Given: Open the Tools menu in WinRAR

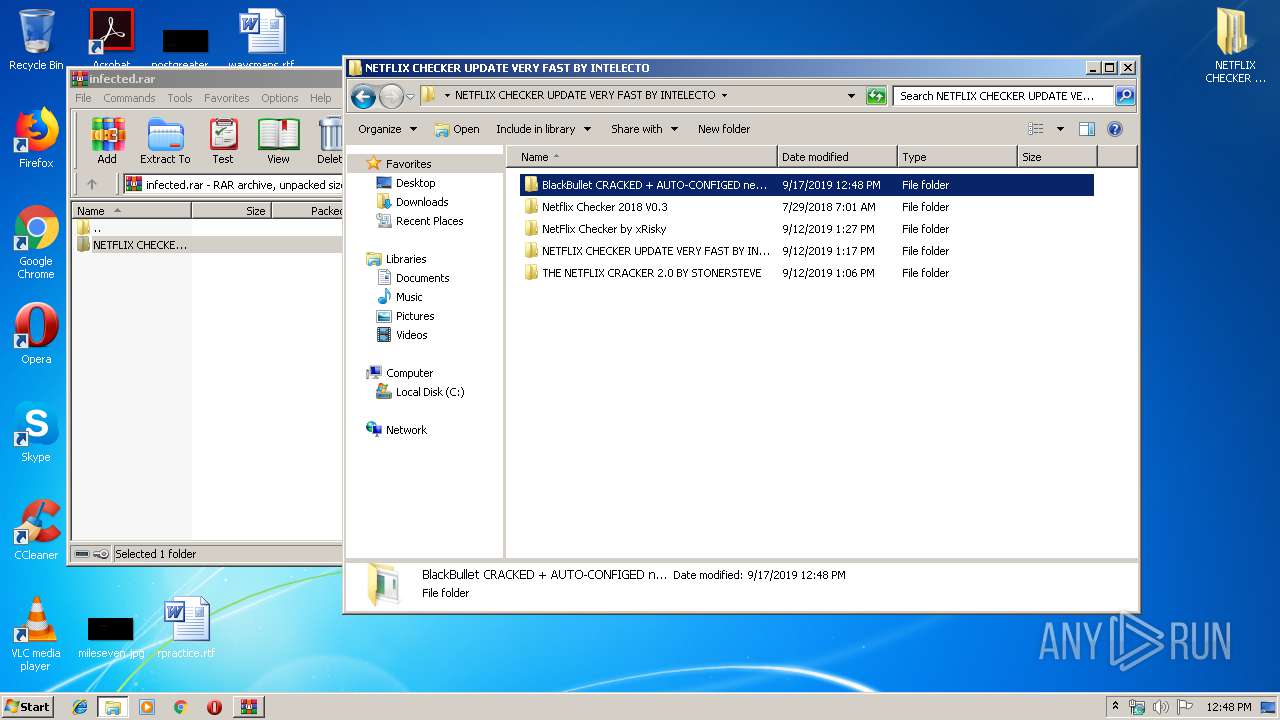Looking at the screenshot, I should click(x=180, y=98).
